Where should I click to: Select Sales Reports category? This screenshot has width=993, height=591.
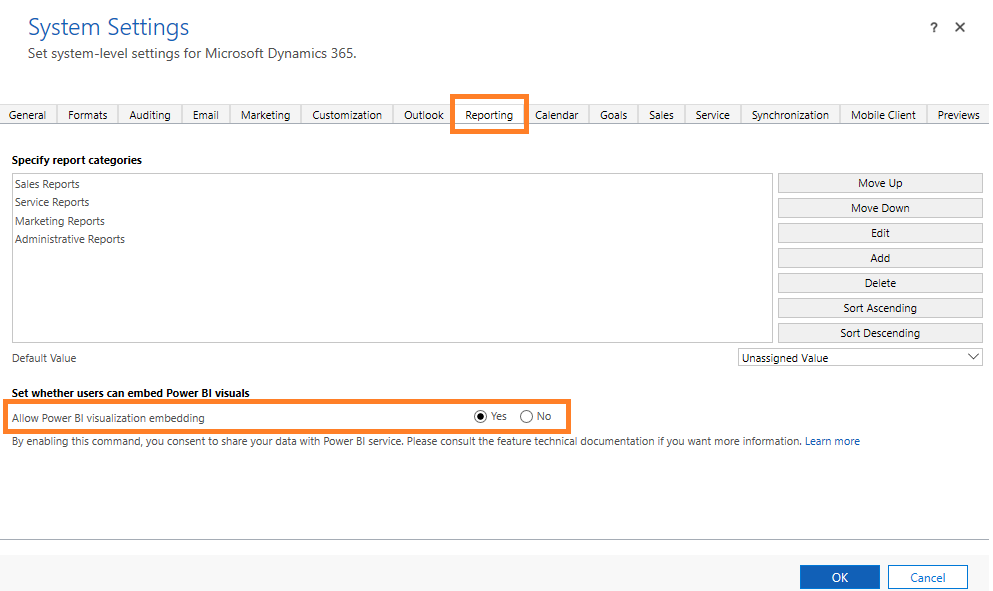coord(47,184)
